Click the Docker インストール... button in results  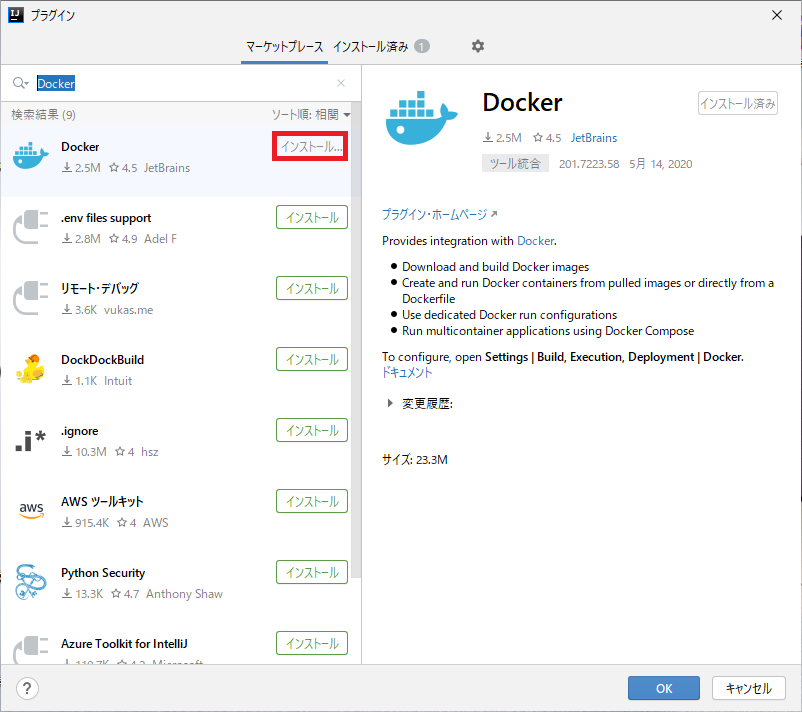[310, 146]
